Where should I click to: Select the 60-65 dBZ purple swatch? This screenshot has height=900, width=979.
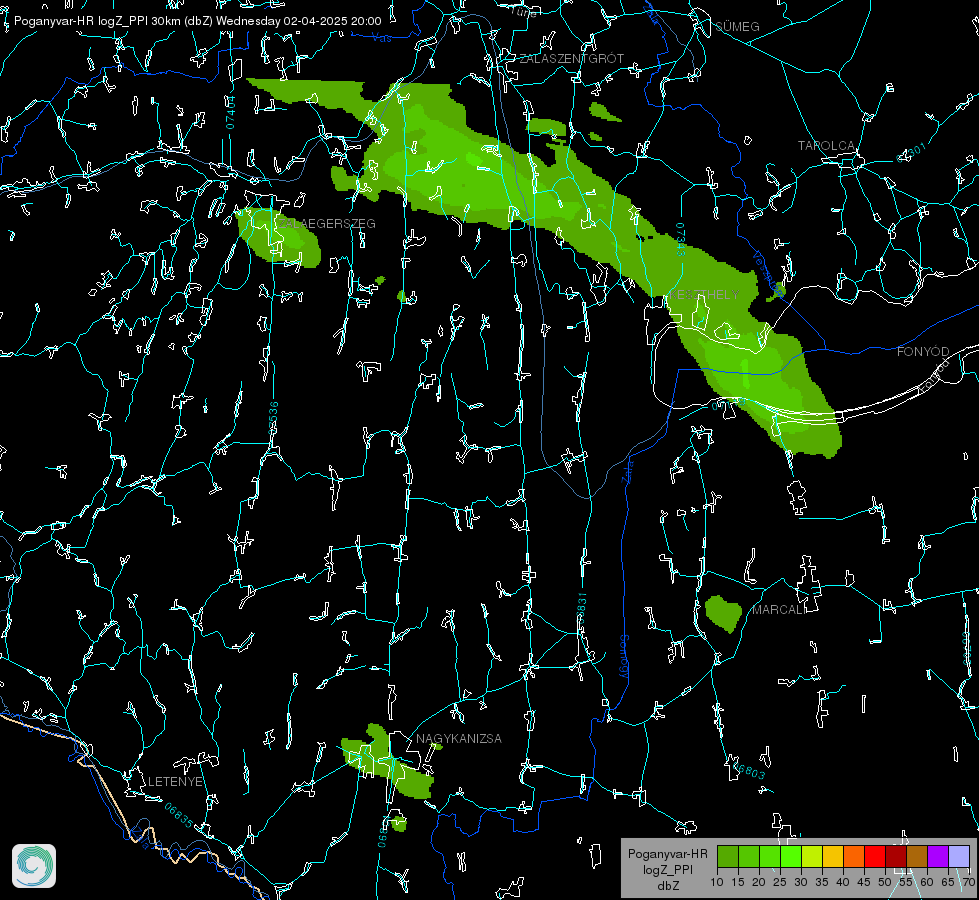[x=937, y=857]
